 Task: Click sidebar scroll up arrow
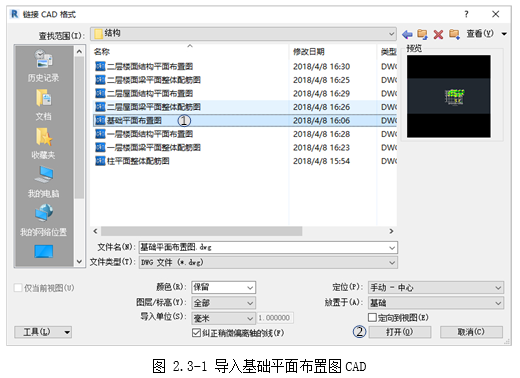coord(79,51)
